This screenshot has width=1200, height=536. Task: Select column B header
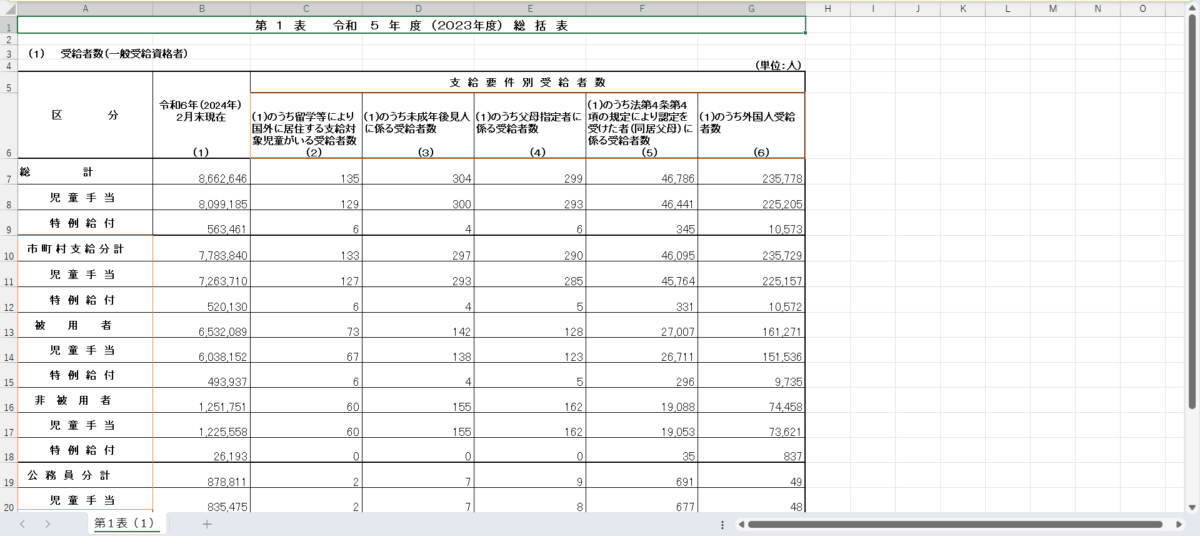(x=202, y=8)
